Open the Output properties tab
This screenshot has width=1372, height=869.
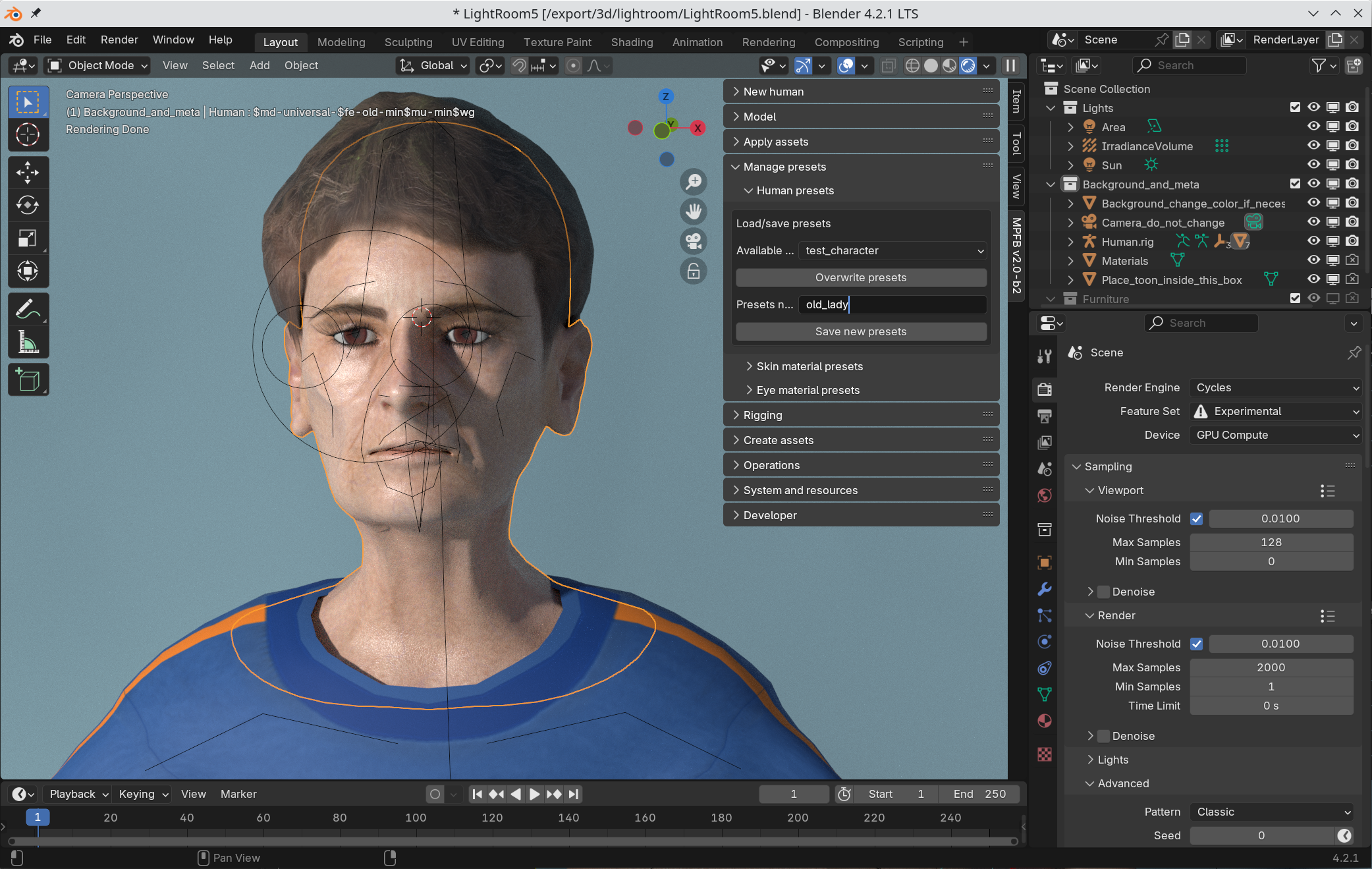tap(1045, 416)
